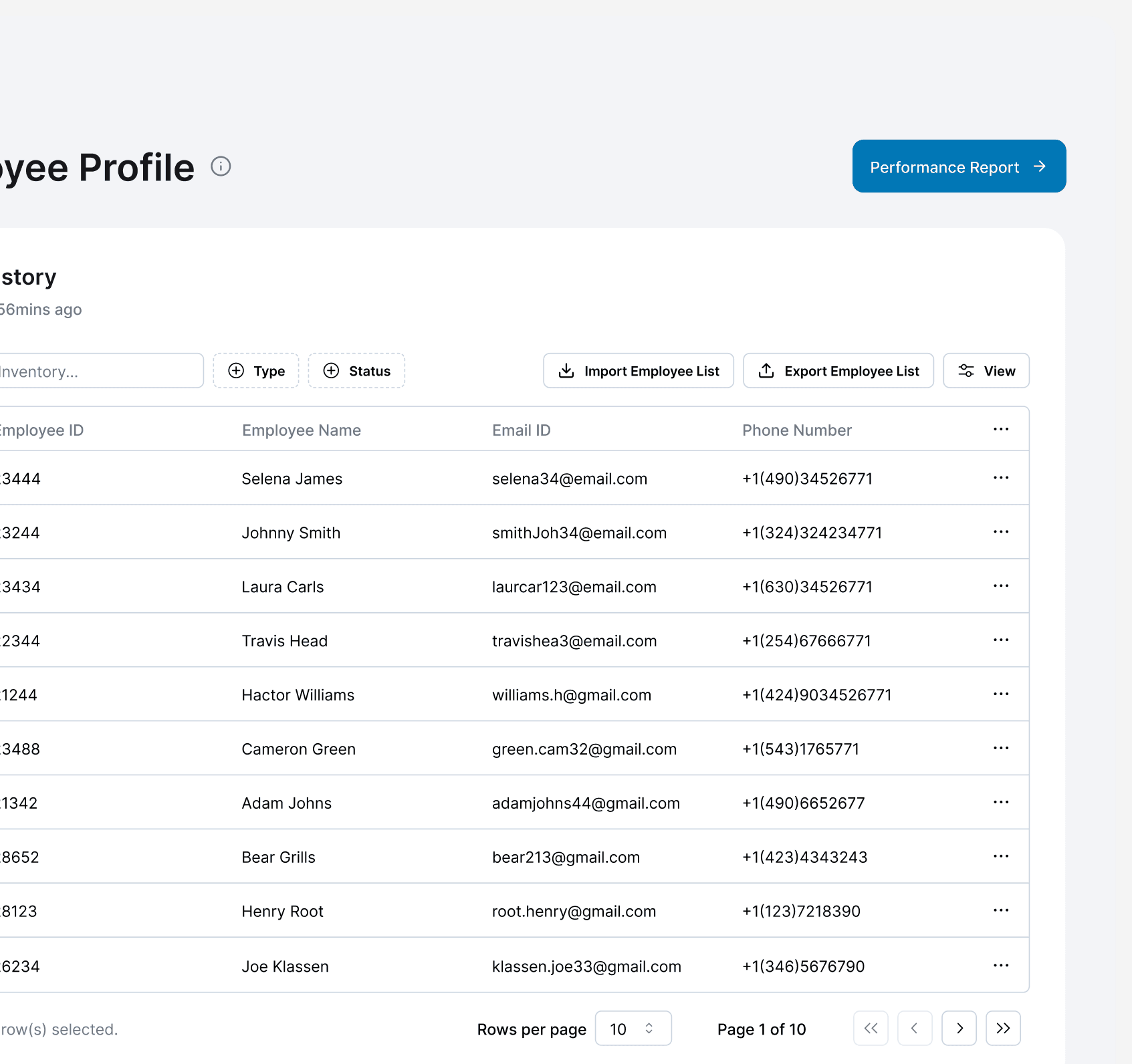Open the actions menu for Selena James
This screenshot has width=1132, height=1064.
pyautogui.click(x=1001, y=477)
